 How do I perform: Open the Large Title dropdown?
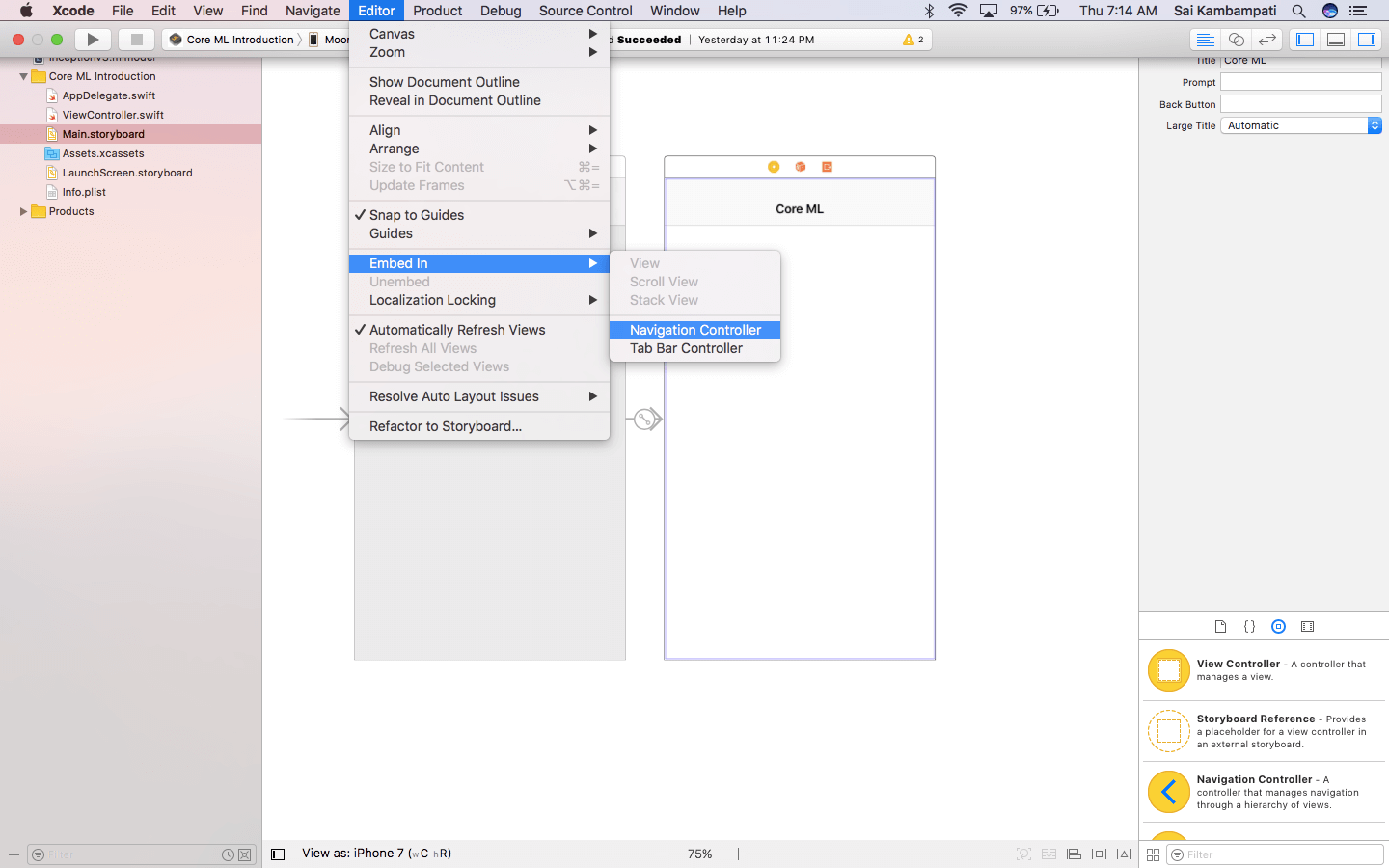[1300, 125]
